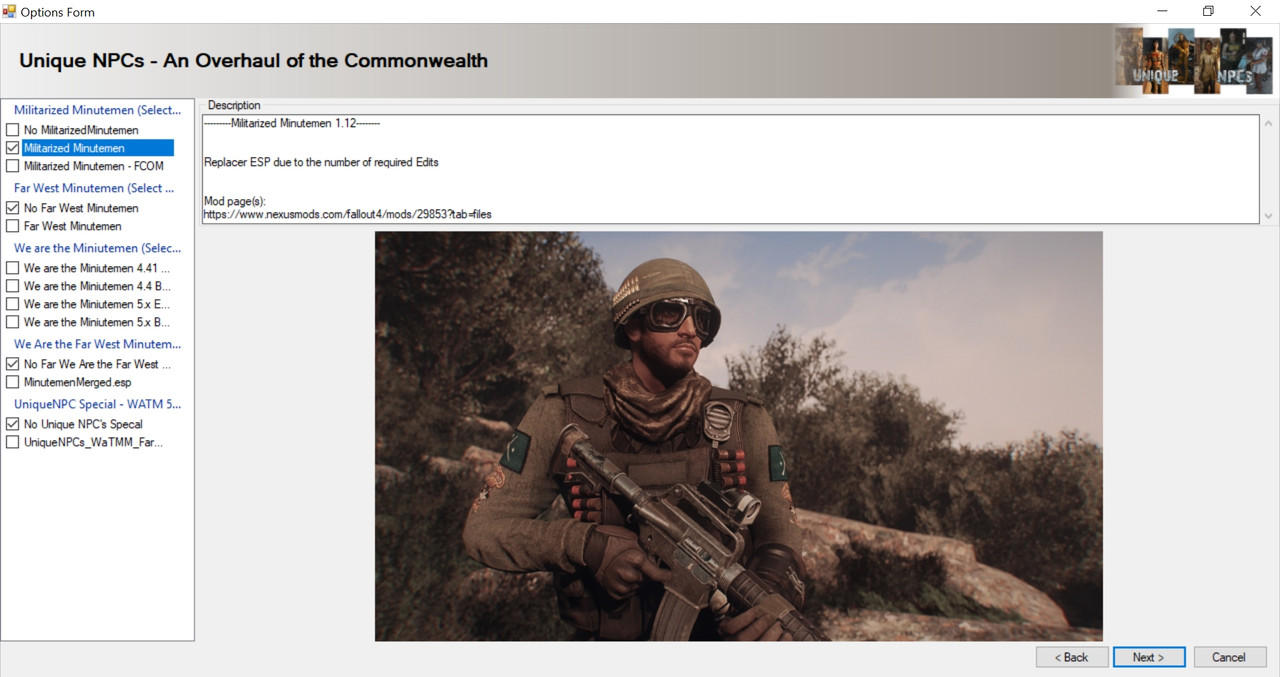The width and height of the screenshot is (1280, 677).
Task: Click the Options Form window icon
Action: [x=10, y=12]
